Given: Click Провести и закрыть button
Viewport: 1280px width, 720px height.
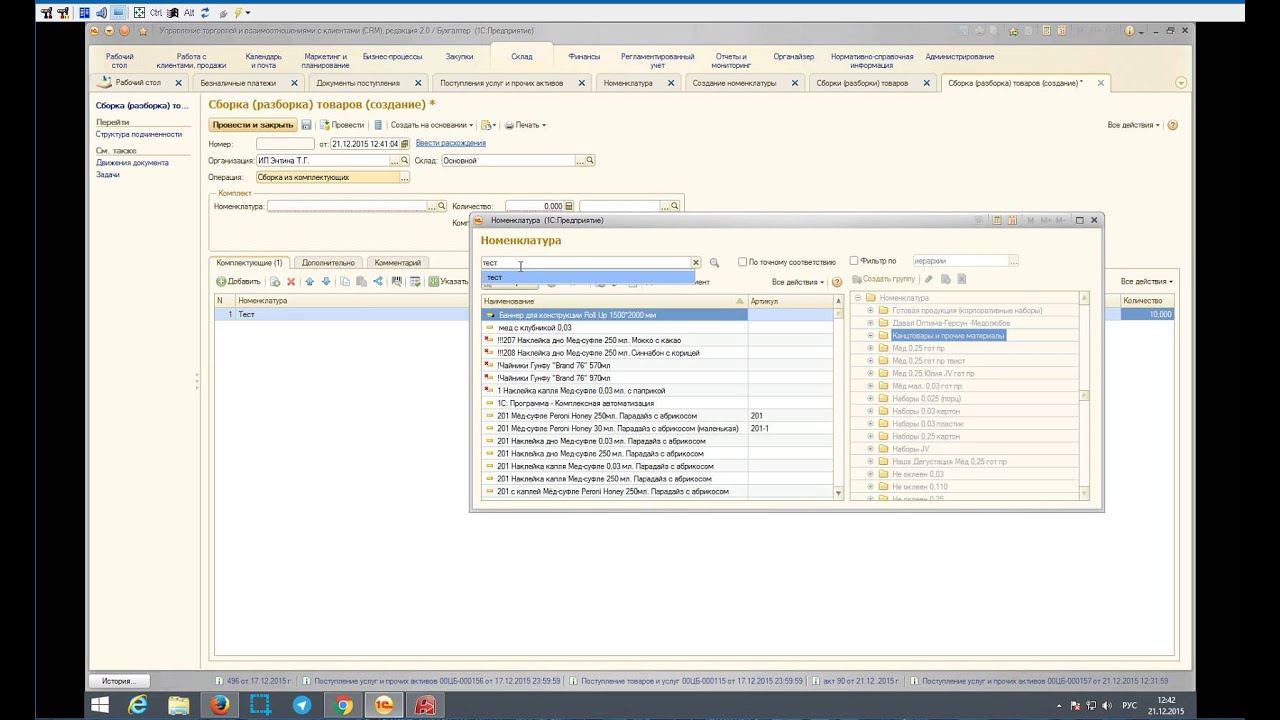Looking at the screenshot, I should (253, 125).
